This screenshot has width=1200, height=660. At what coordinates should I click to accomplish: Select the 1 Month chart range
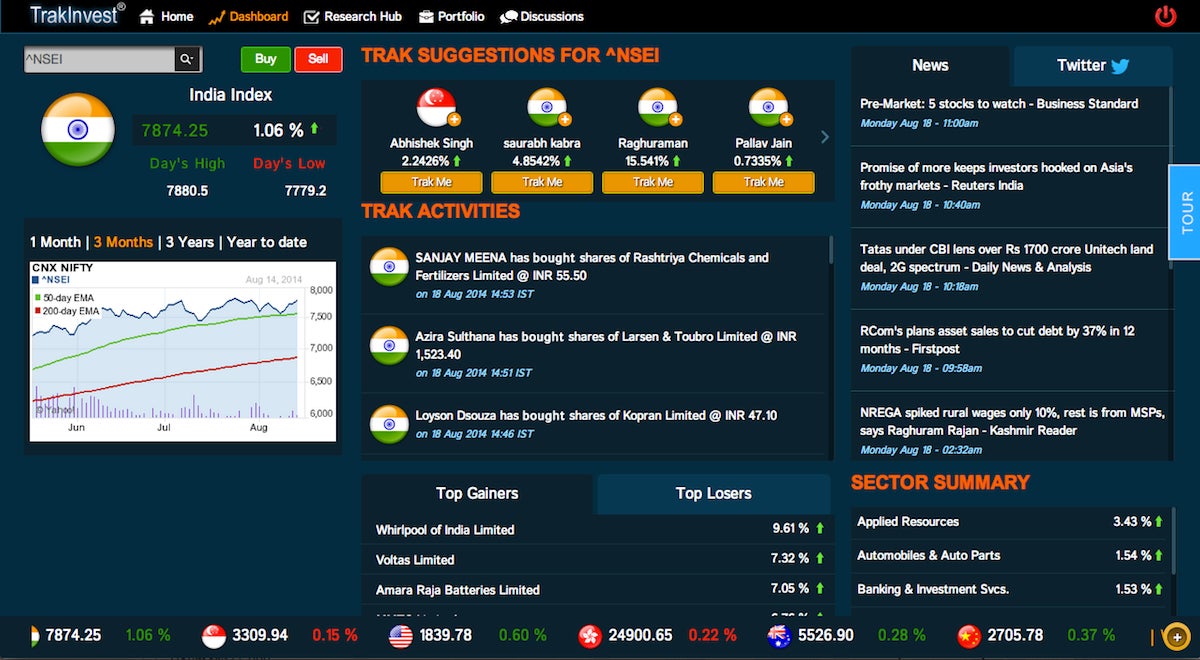point(55,242)
